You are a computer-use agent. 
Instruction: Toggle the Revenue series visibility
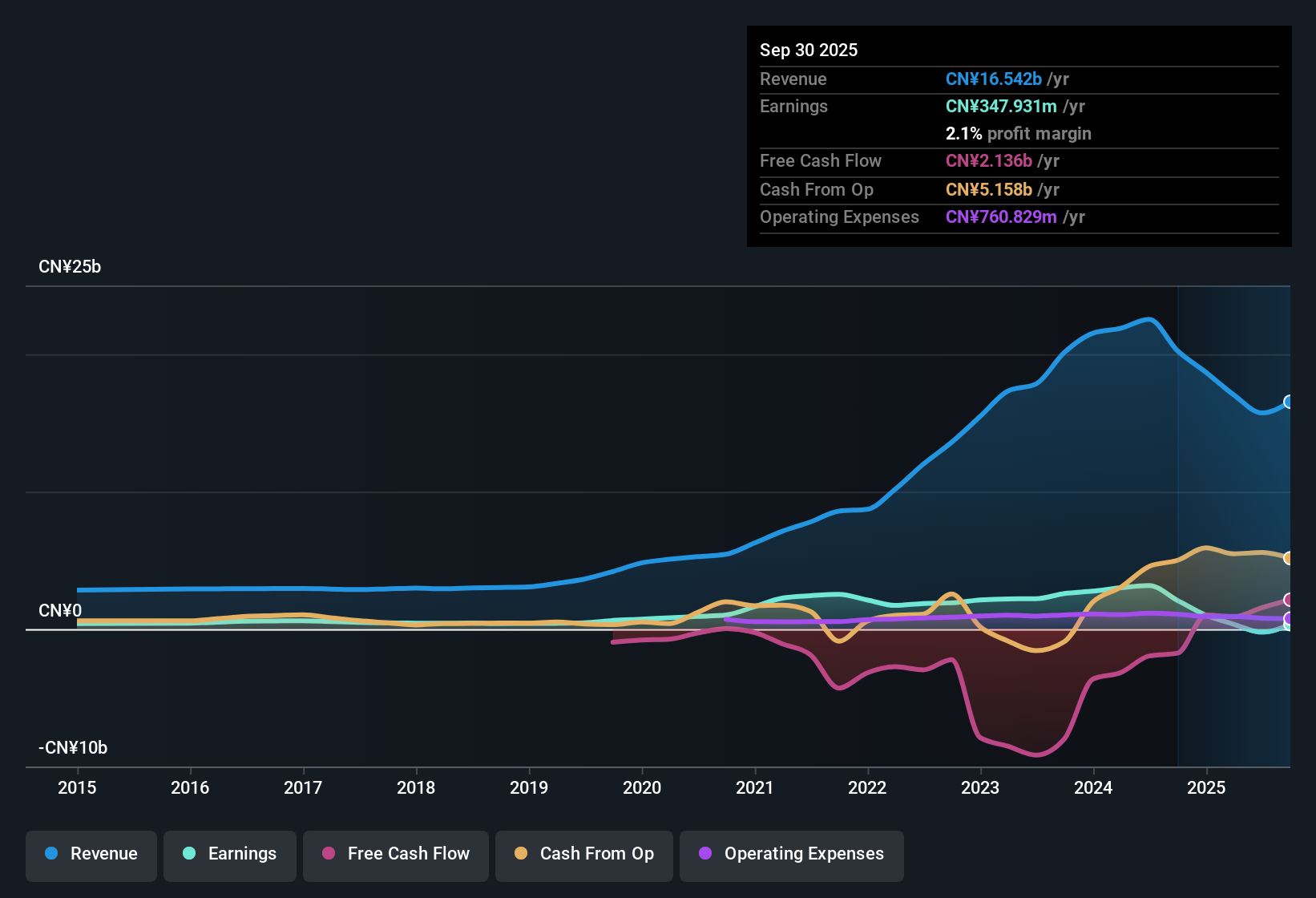pos(91,854)
